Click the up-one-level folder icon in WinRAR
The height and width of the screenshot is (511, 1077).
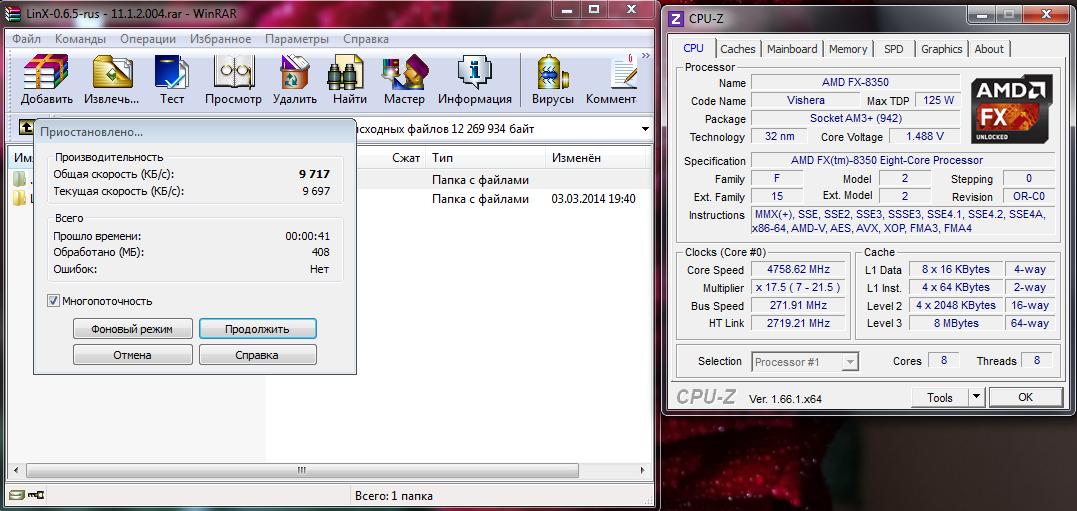click(26, 128)
